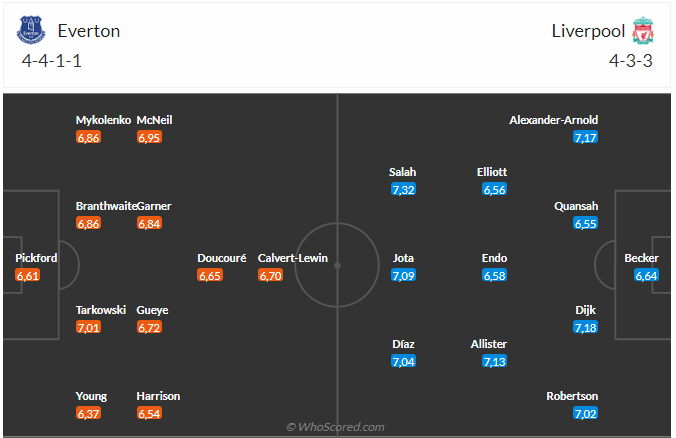676x438 pixels.
Task: Open Allister's 7,13 rating badge
Action: [494, 361]
